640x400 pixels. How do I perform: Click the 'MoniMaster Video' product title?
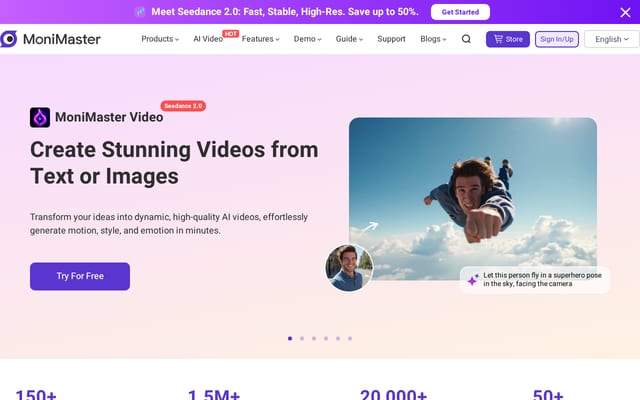pyautogui.click(x=109, y=117)
